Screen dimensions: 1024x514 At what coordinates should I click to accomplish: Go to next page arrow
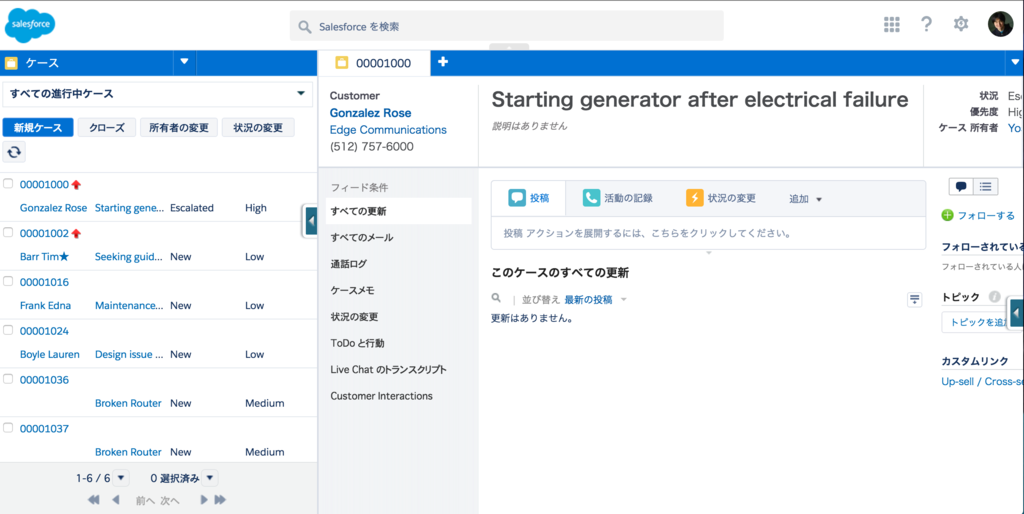click(204, 500)
